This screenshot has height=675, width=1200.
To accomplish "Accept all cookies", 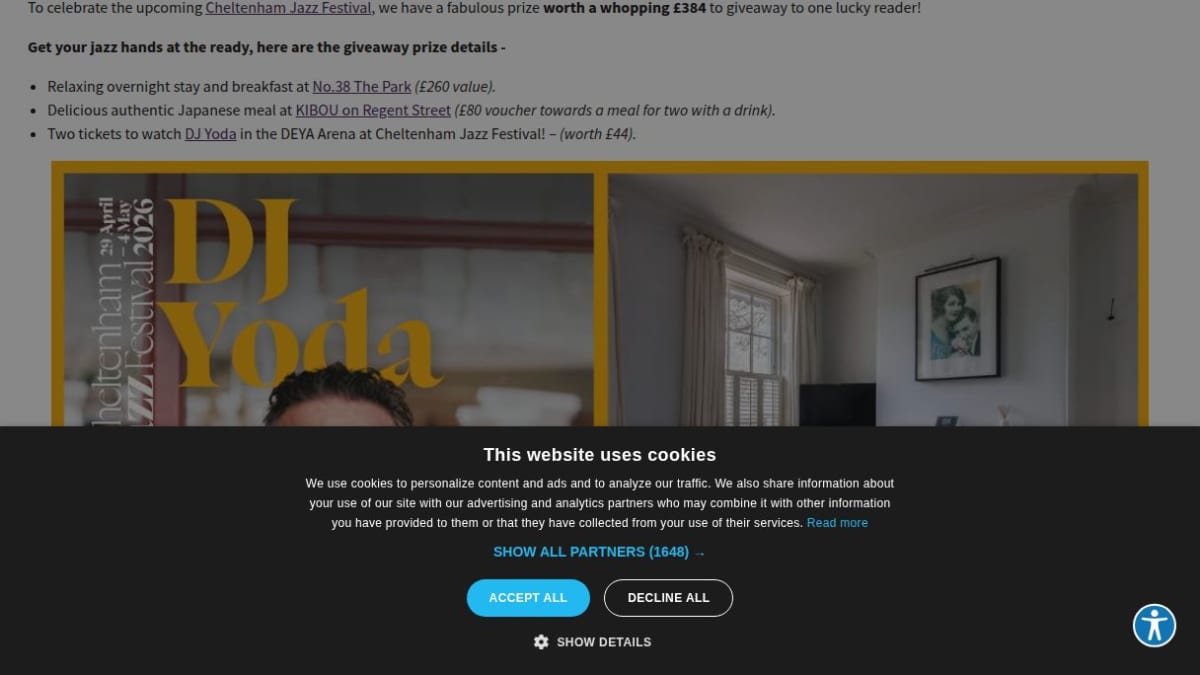I will pyautogui.click(x=528, y=598).
